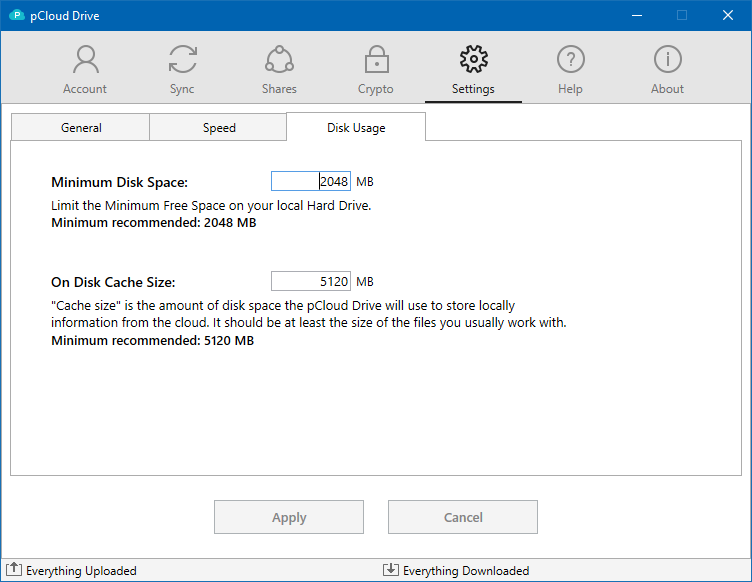Click the Everything Downloaded status text
The image size is (752, 582).
pos(466,570)
